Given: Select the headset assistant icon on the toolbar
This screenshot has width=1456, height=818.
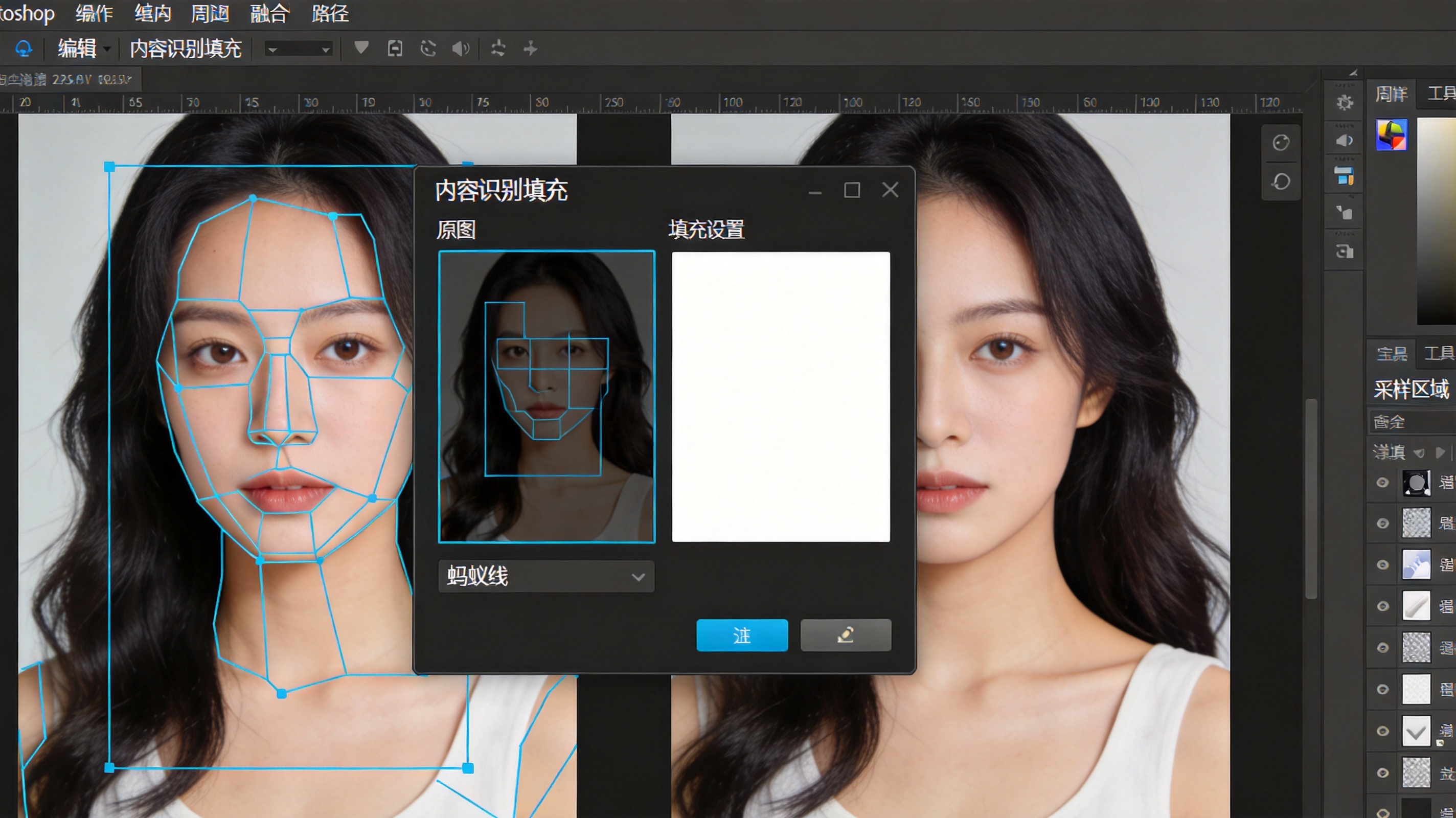Looking at the screenshot, I should click(22, 49).
